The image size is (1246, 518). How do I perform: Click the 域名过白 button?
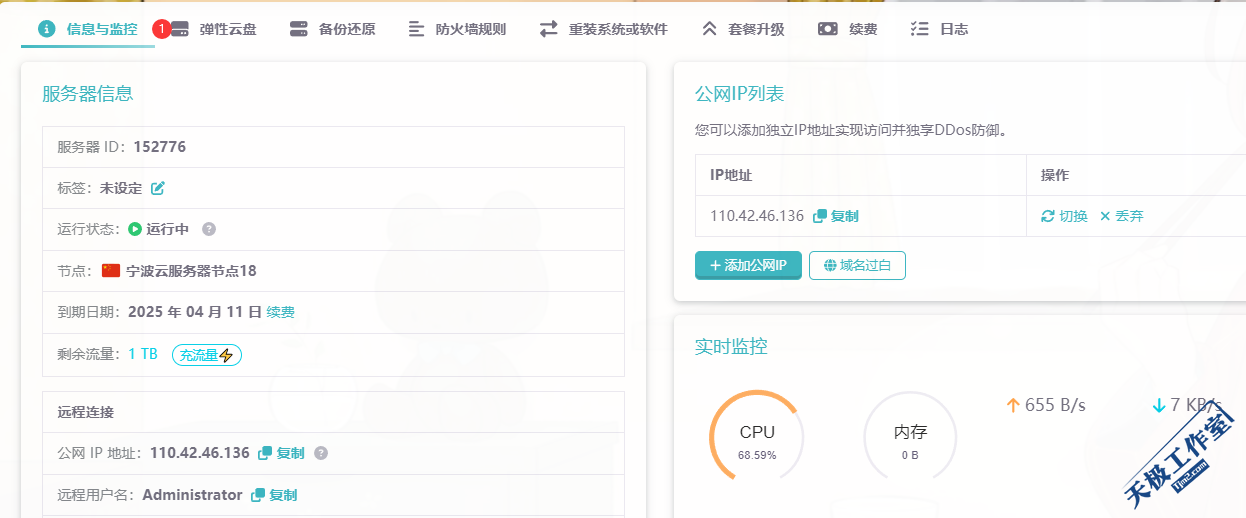[857, 265]
